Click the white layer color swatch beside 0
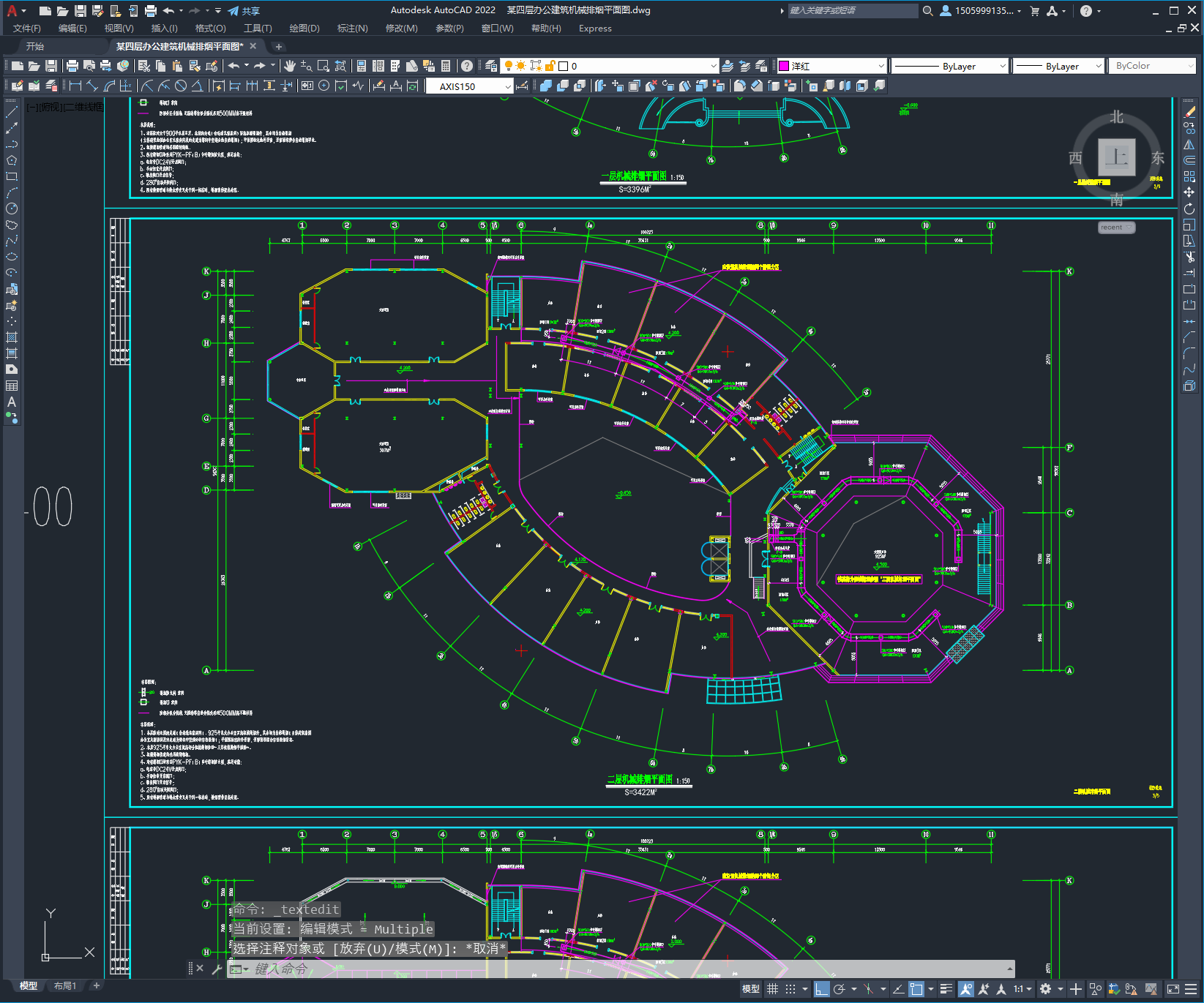The height and width of the screenshot is (1003, 1204). [564, 66]
